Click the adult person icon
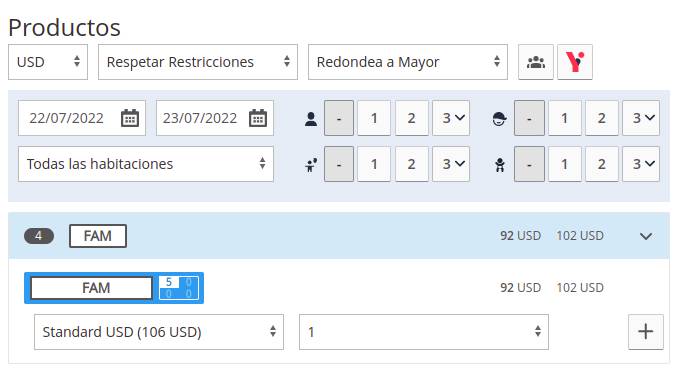676x369 pixels. [x=310, y=119]
